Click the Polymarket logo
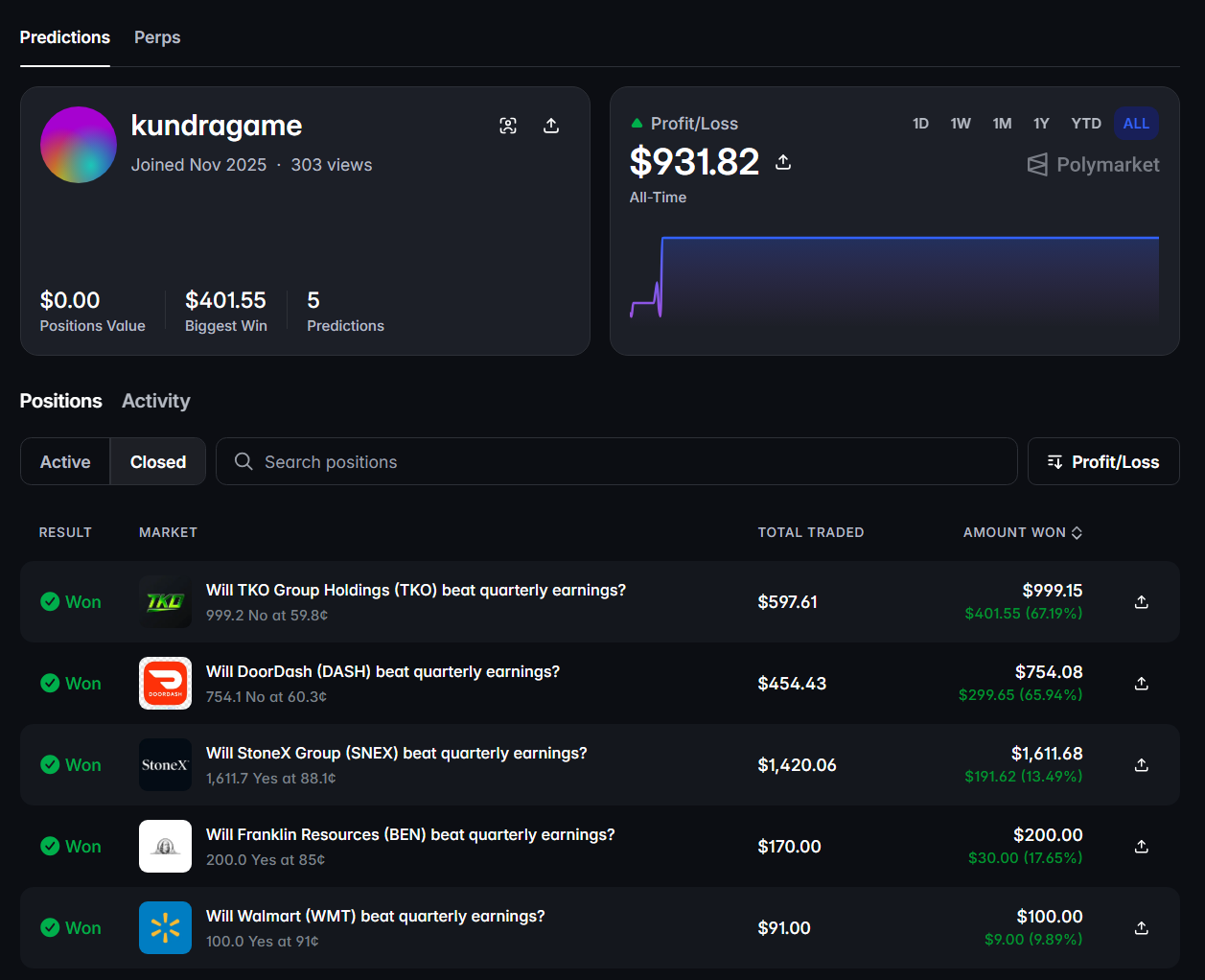 (x=1093, y=165)
